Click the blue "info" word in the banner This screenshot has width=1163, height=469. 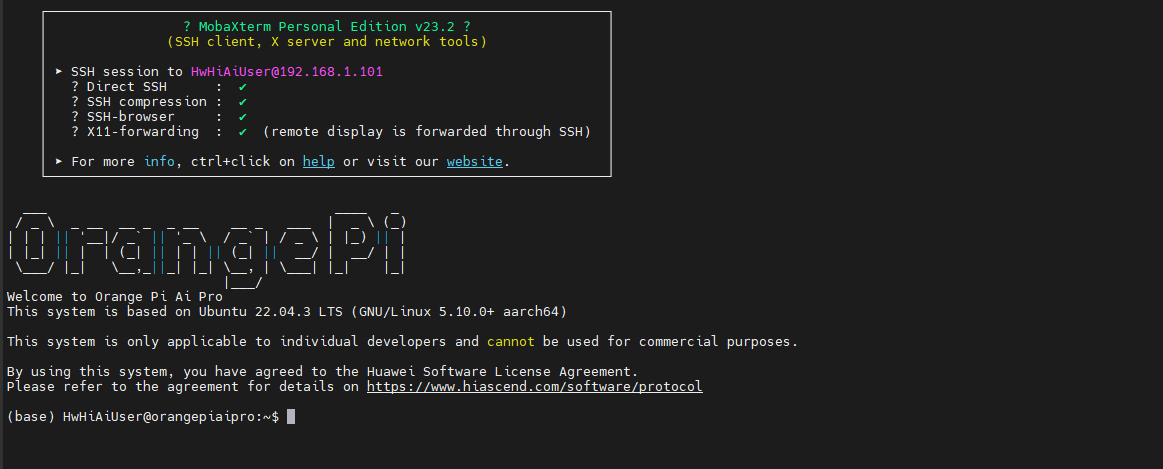tap(159, 161)
